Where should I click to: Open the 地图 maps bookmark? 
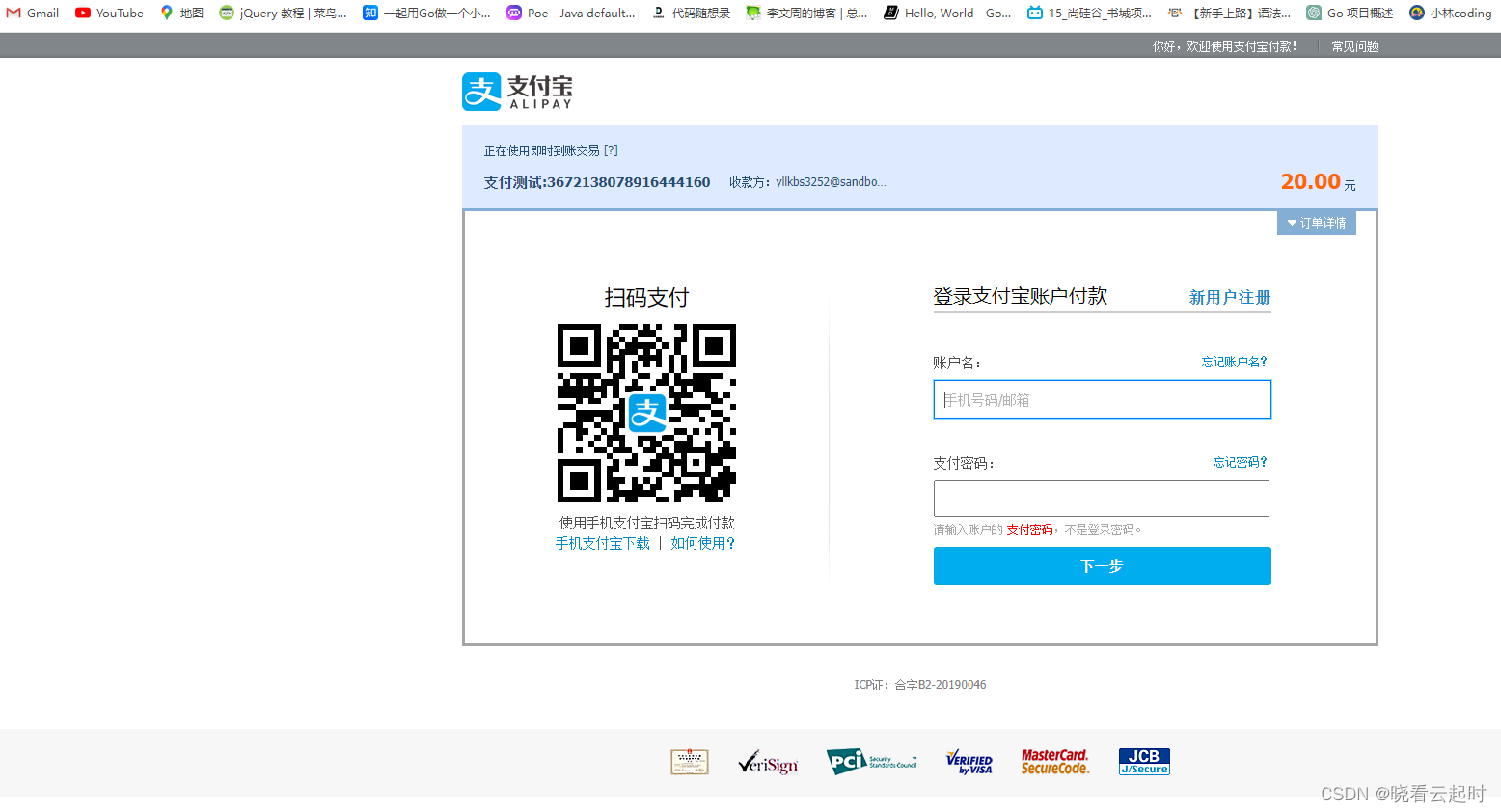click(x=181, y=13)
